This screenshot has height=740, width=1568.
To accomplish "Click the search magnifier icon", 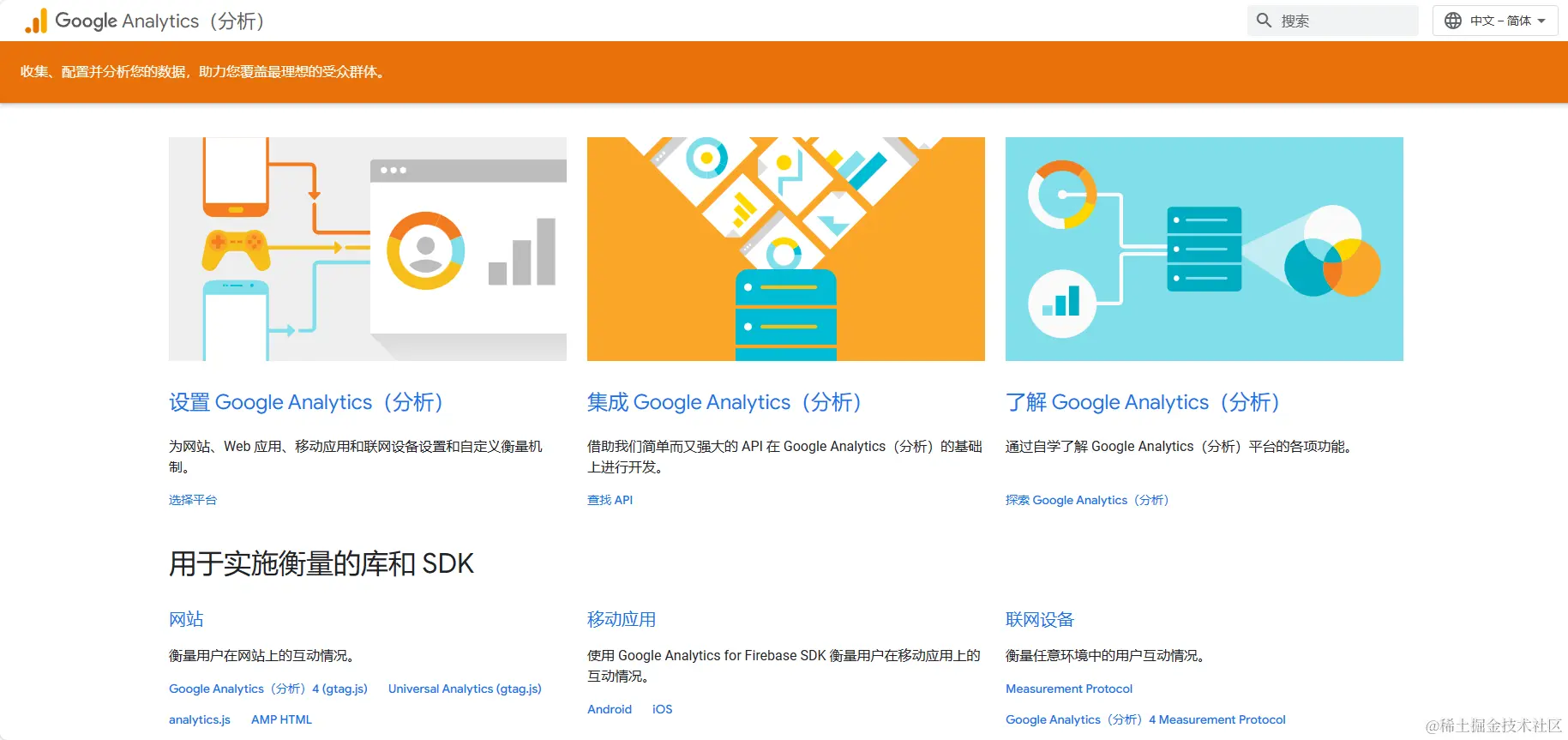I will click(1264, 21).
